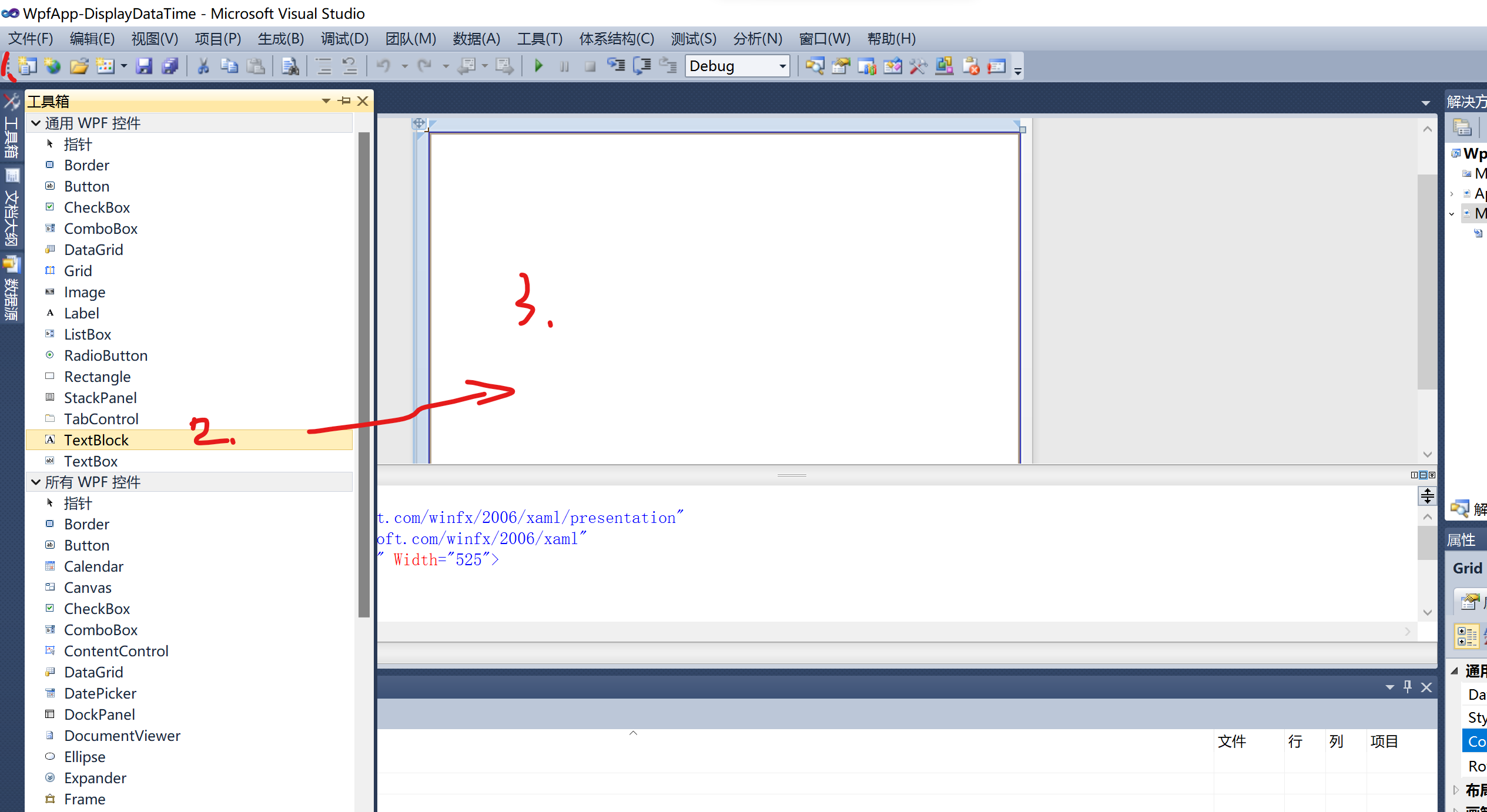Viewport: 1487px width, 812px height.
Task: Open the 调试(D) menu
Action: (x=344, y=38)
